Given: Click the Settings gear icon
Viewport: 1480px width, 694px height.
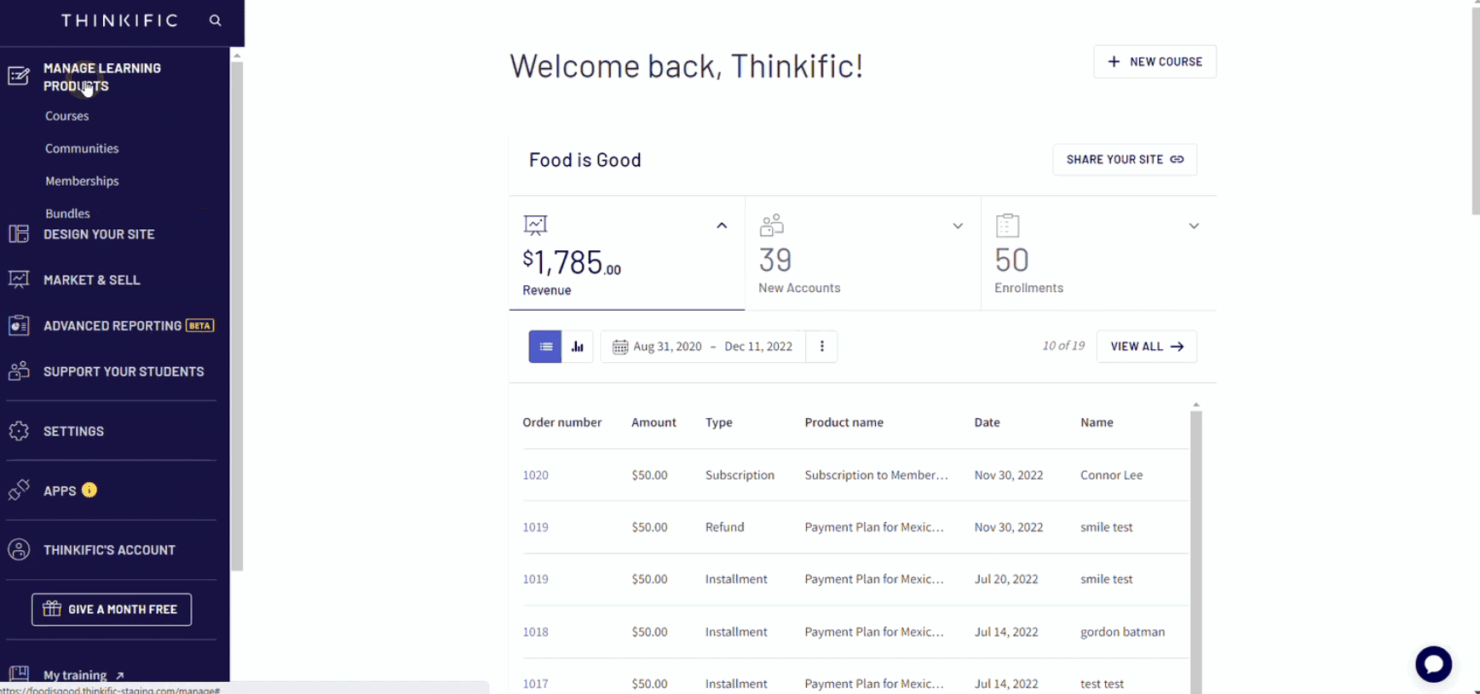Looking at the screenshot, I should [18, 431].
